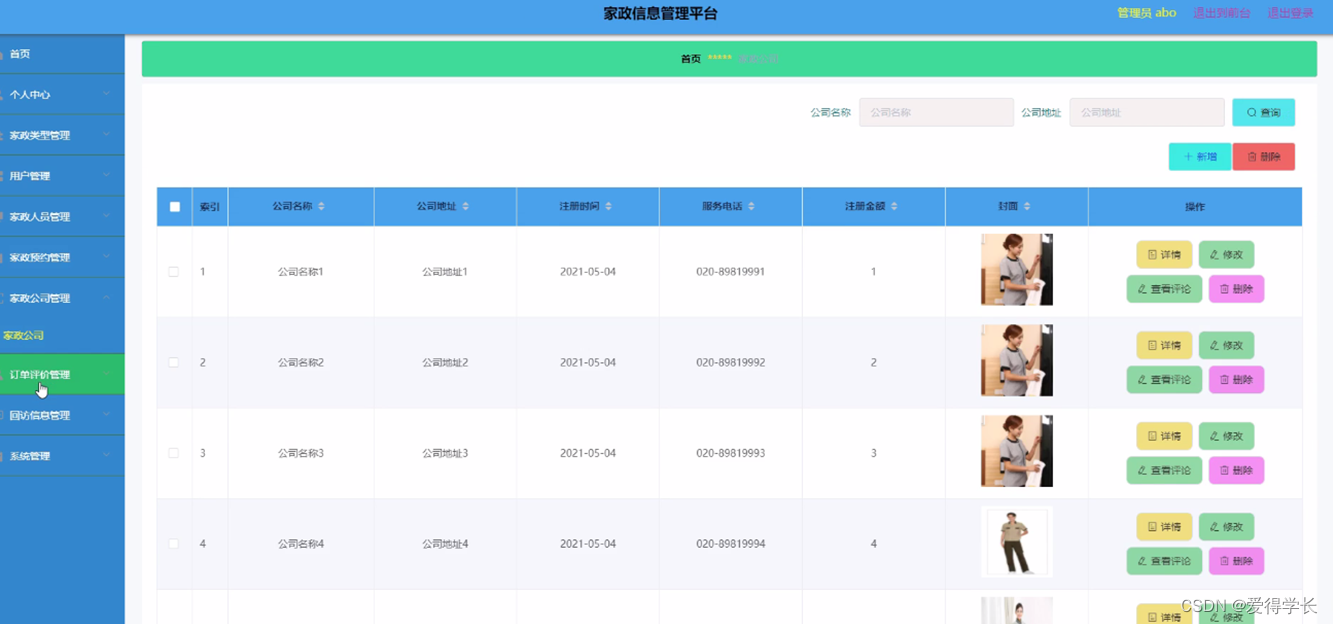The image size is (1333, 624).
Task: Sort table by 注册金额 column arrows
Action: pyautogui.click(x=894, y=206)
